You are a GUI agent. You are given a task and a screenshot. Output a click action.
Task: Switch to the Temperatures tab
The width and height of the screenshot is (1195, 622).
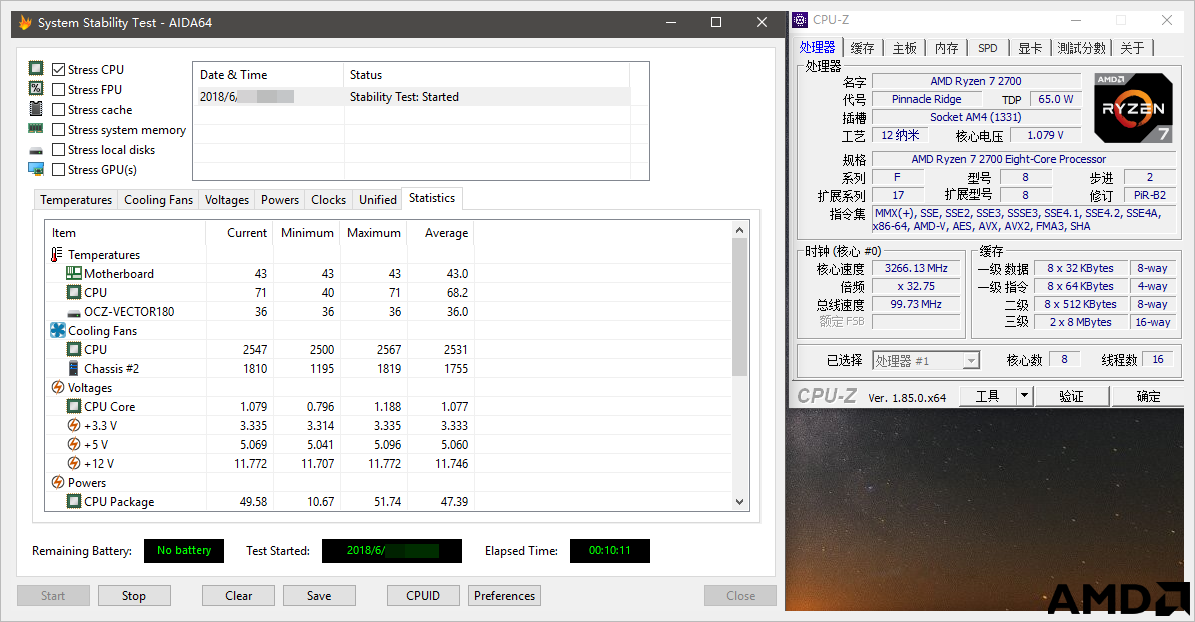pos(76,200)
